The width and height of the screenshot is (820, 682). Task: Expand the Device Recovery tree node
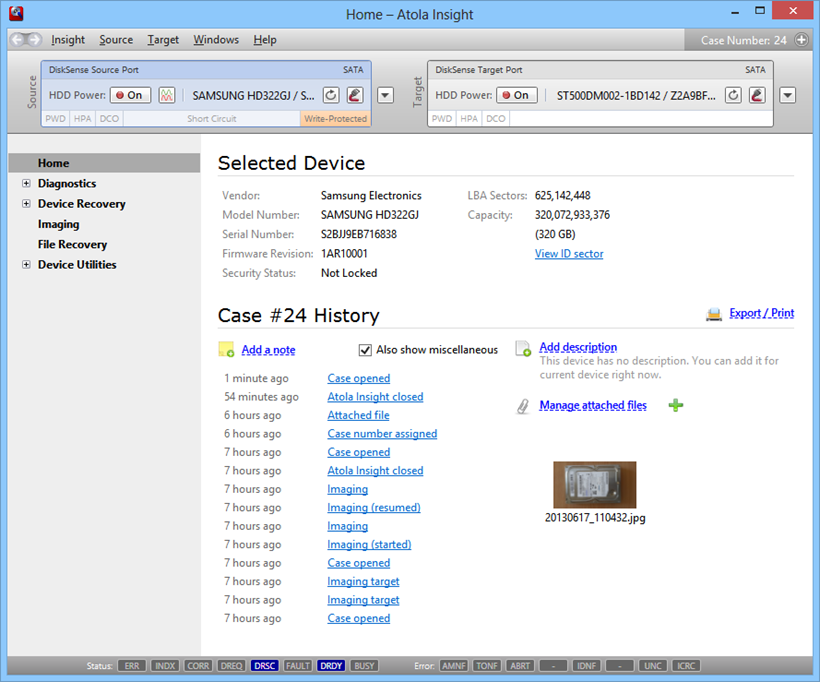coord(26,204)
